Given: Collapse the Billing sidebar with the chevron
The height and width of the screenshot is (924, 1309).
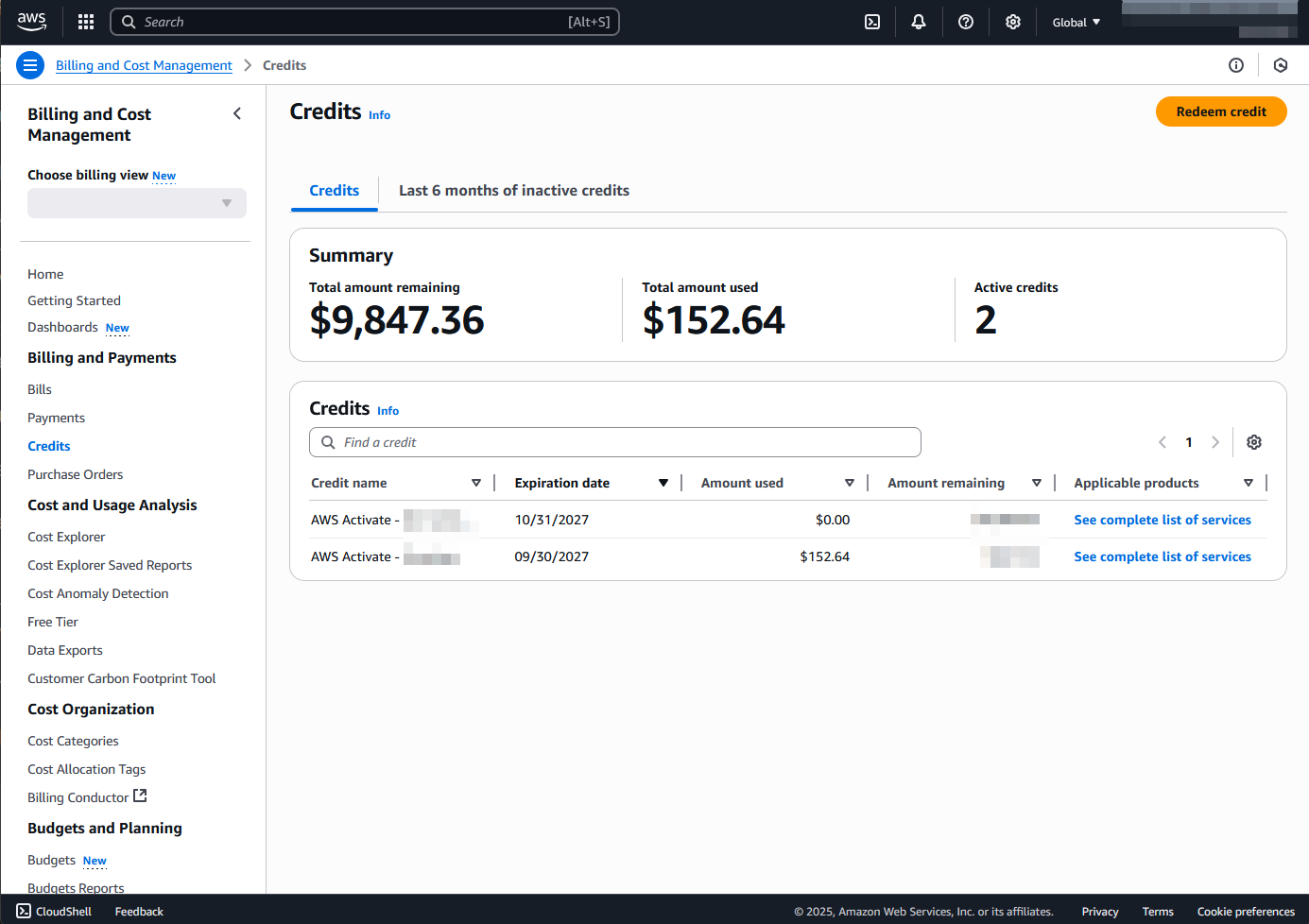Looking at the screenshot, I should pyautogui.click(x=237, y=113).
